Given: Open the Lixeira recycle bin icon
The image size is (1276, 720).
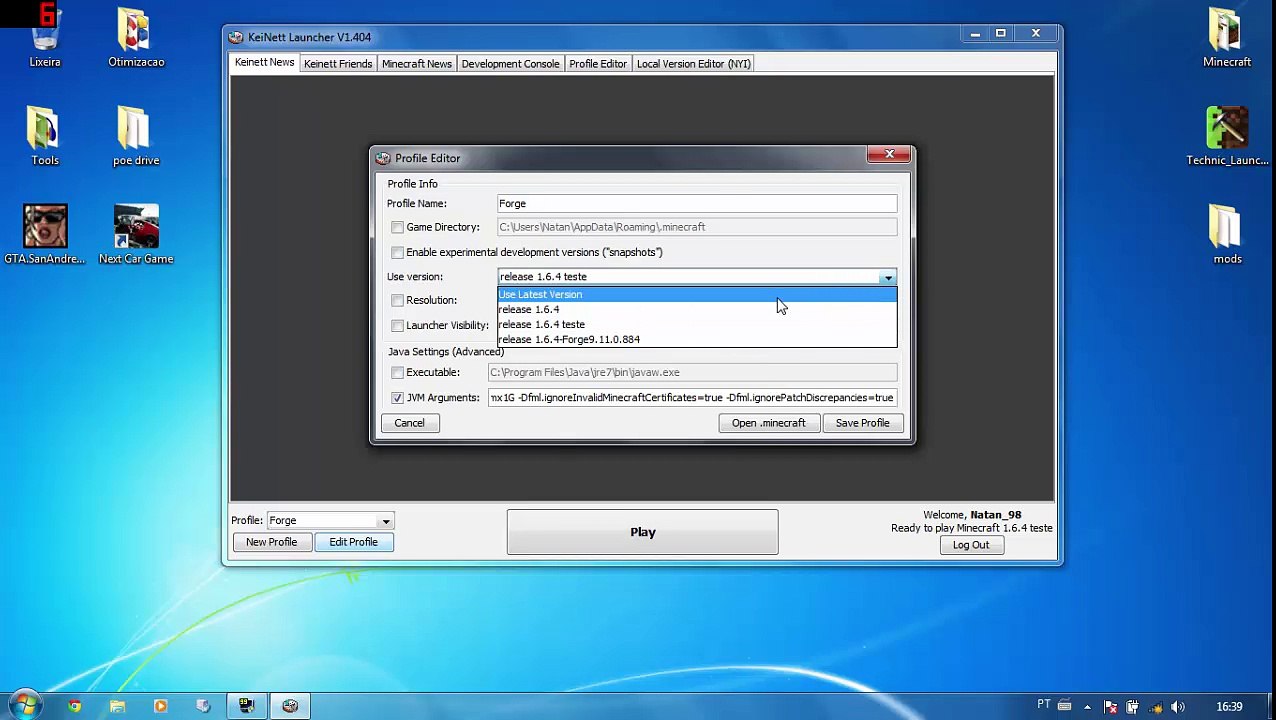Looking at the screenshot, I should [x=45, y=38].
